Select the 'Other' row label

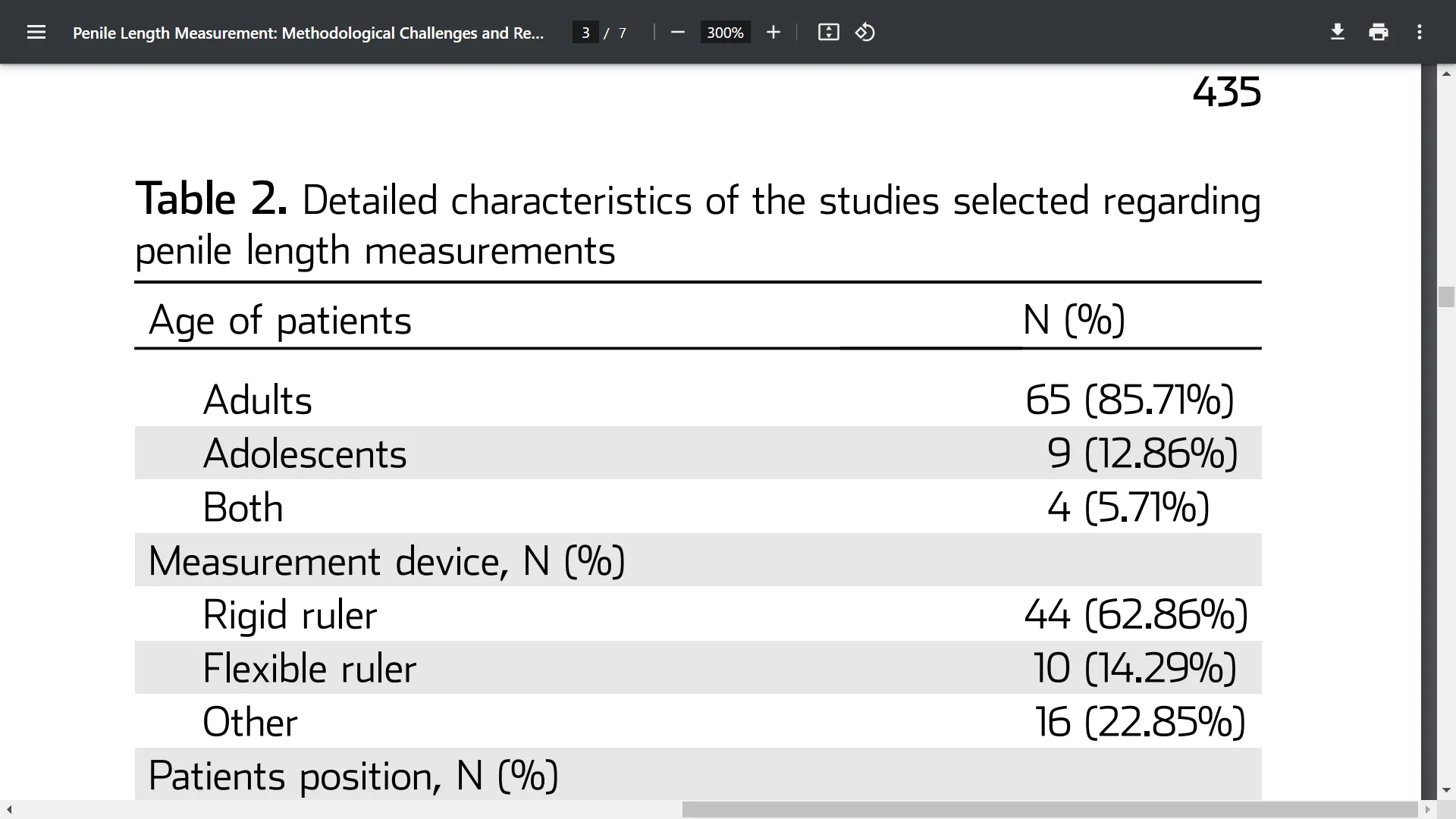(x=250, y=722)
